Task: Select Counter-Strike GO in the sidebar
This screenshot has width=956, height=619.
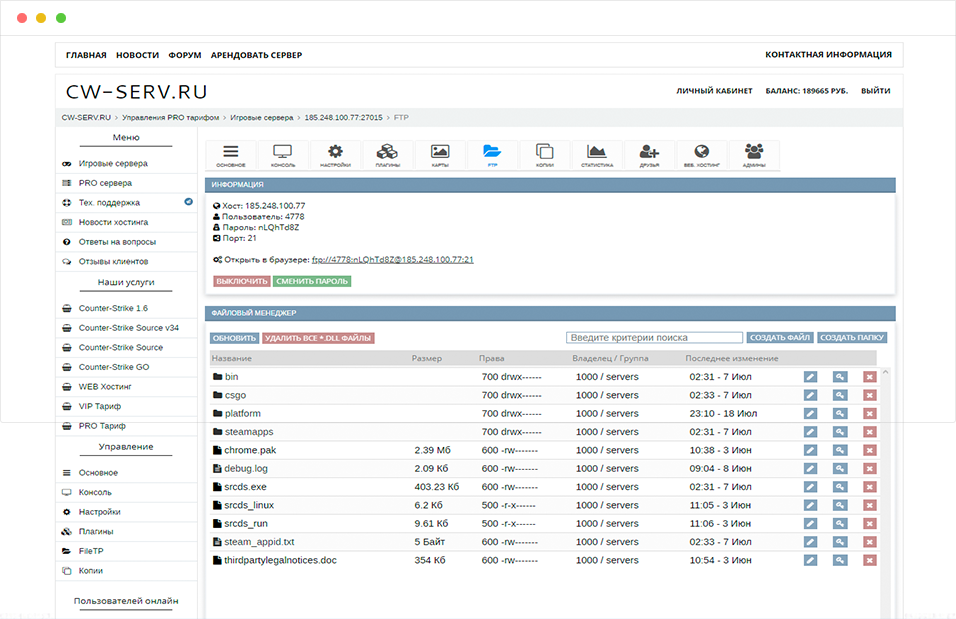Action: pos(113,367)
